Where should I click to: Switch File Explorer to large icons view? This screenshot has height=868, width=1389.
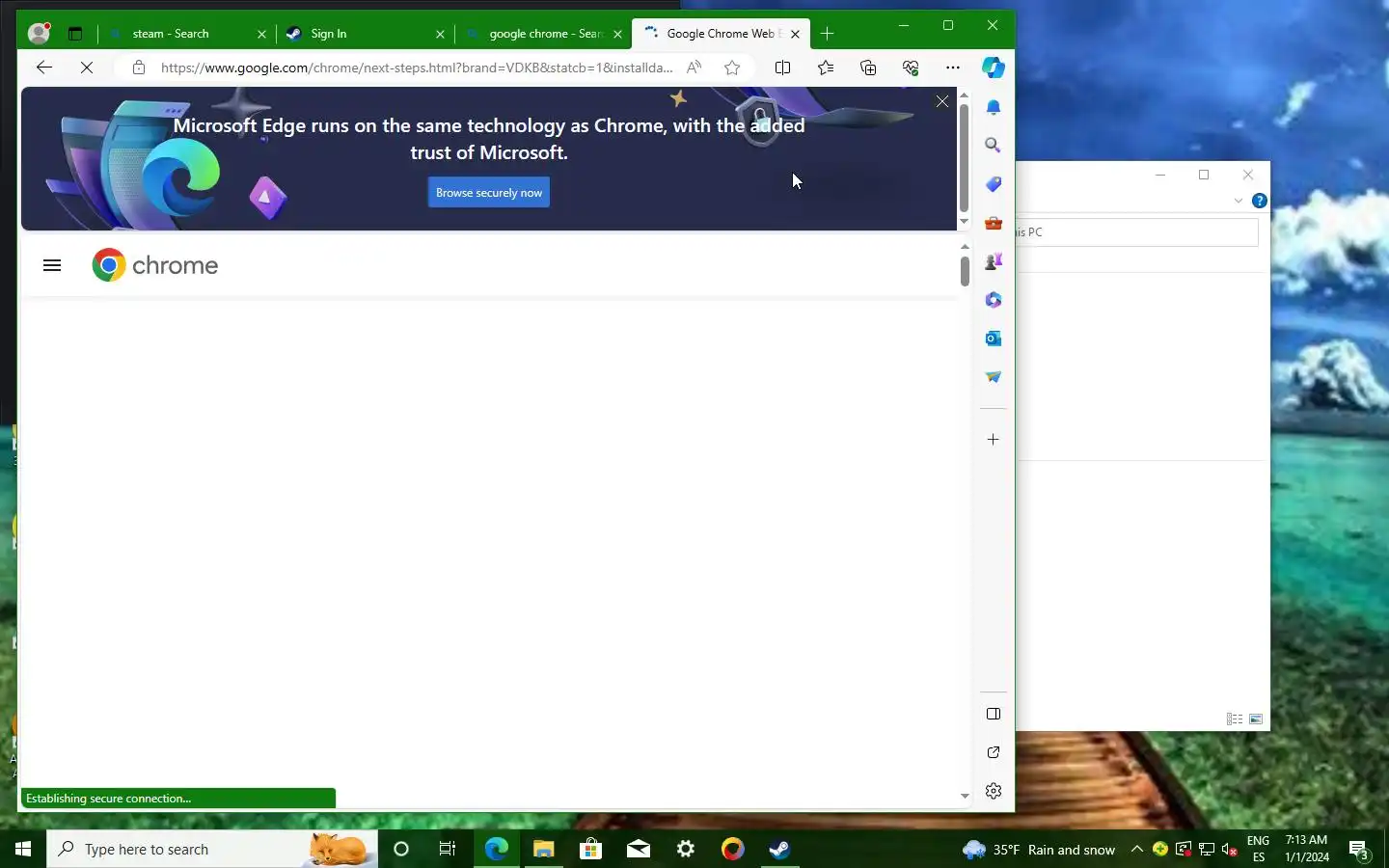tap(1256, 719)
